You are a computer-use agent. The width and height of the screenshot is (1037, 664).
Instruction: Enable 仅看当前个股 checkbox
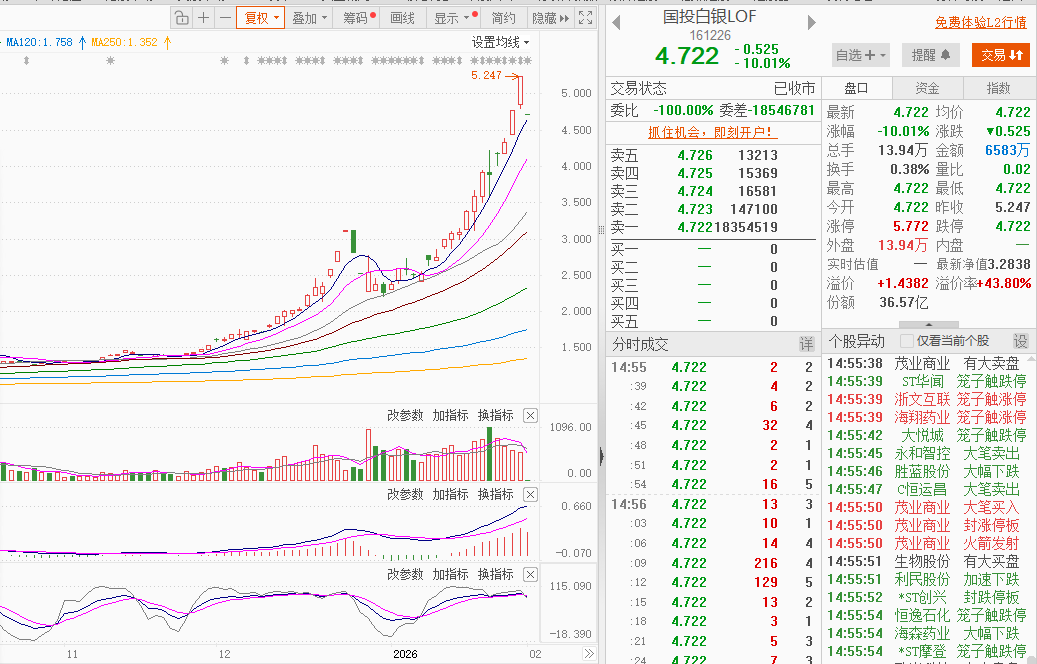907,341
